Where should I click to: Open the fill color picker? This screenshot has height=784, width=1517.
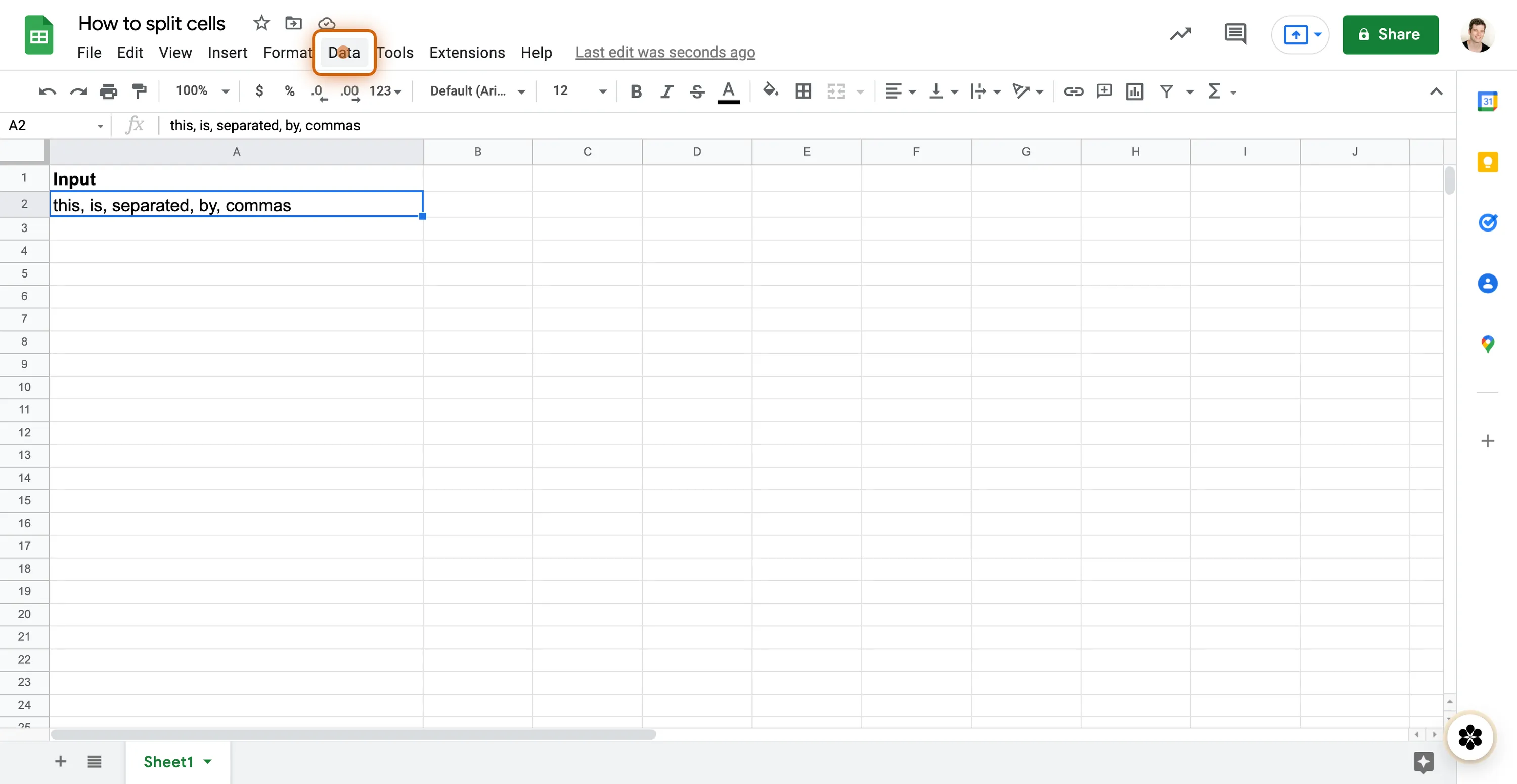tap(770, 91)
